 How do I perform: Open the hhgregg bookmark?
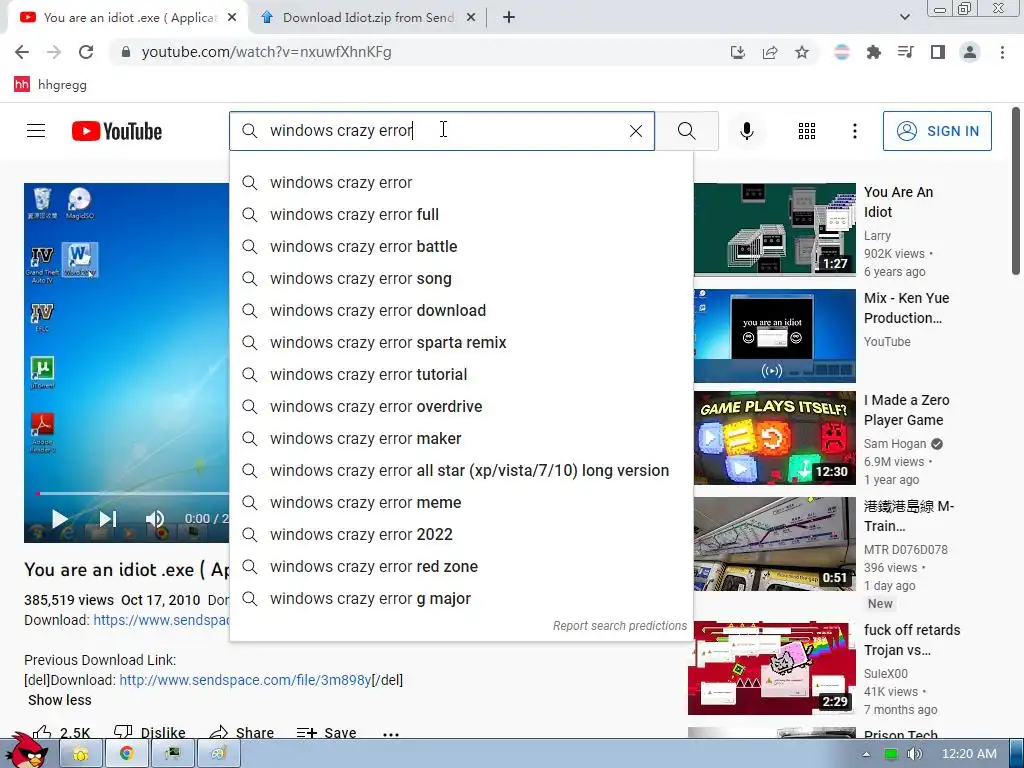tap(50, 84)
